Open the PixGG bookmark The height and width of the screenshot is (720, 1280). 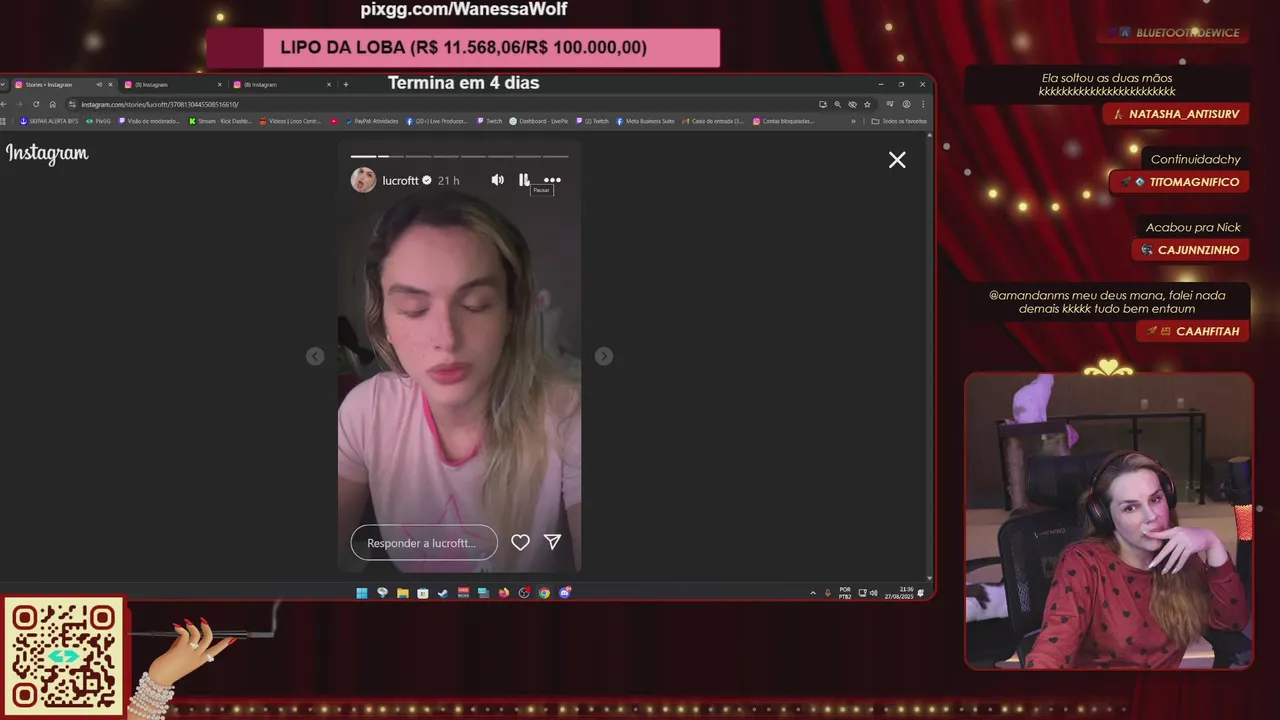[x=98, y=121]
